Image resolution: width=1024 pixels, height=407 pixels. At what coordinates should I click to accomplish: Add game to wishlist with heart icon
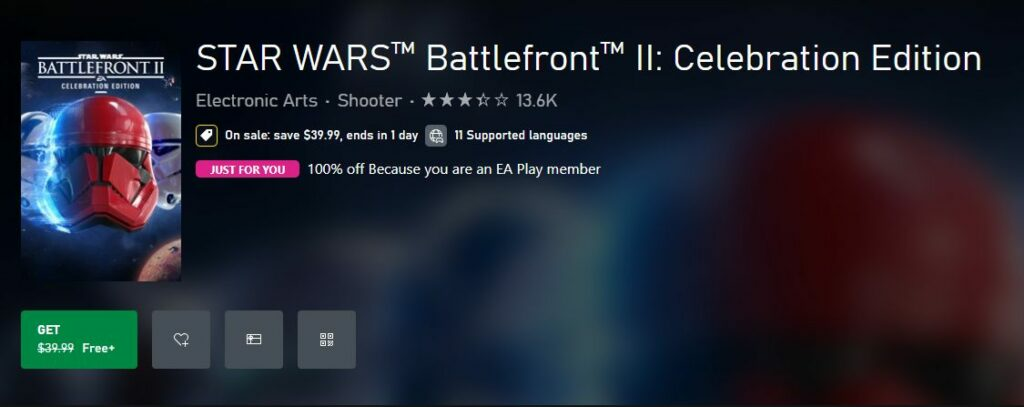181,339
